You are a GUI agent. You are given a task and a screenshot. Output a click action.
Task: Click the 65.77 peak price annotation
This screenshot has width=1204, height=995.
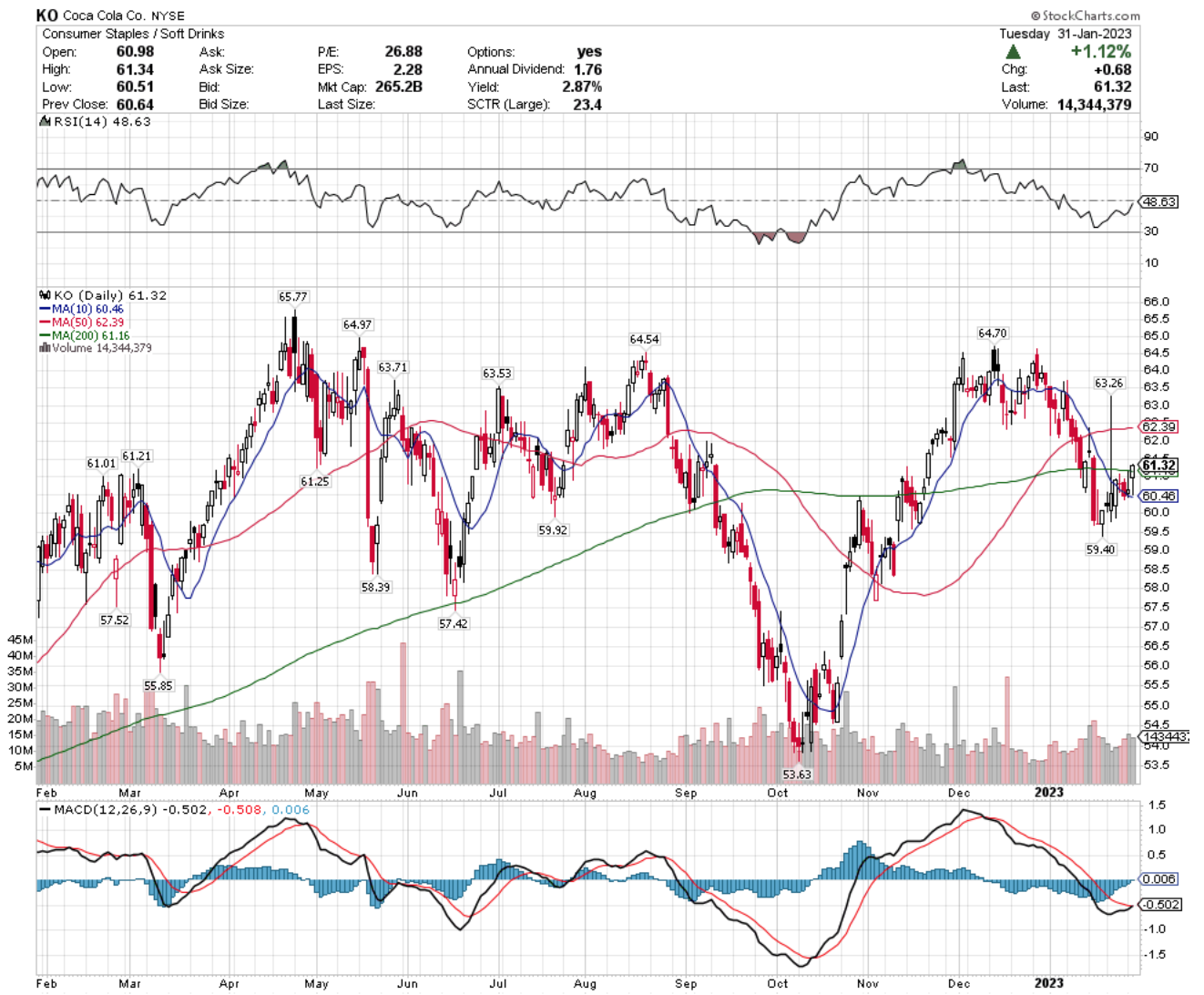point(293,297)
